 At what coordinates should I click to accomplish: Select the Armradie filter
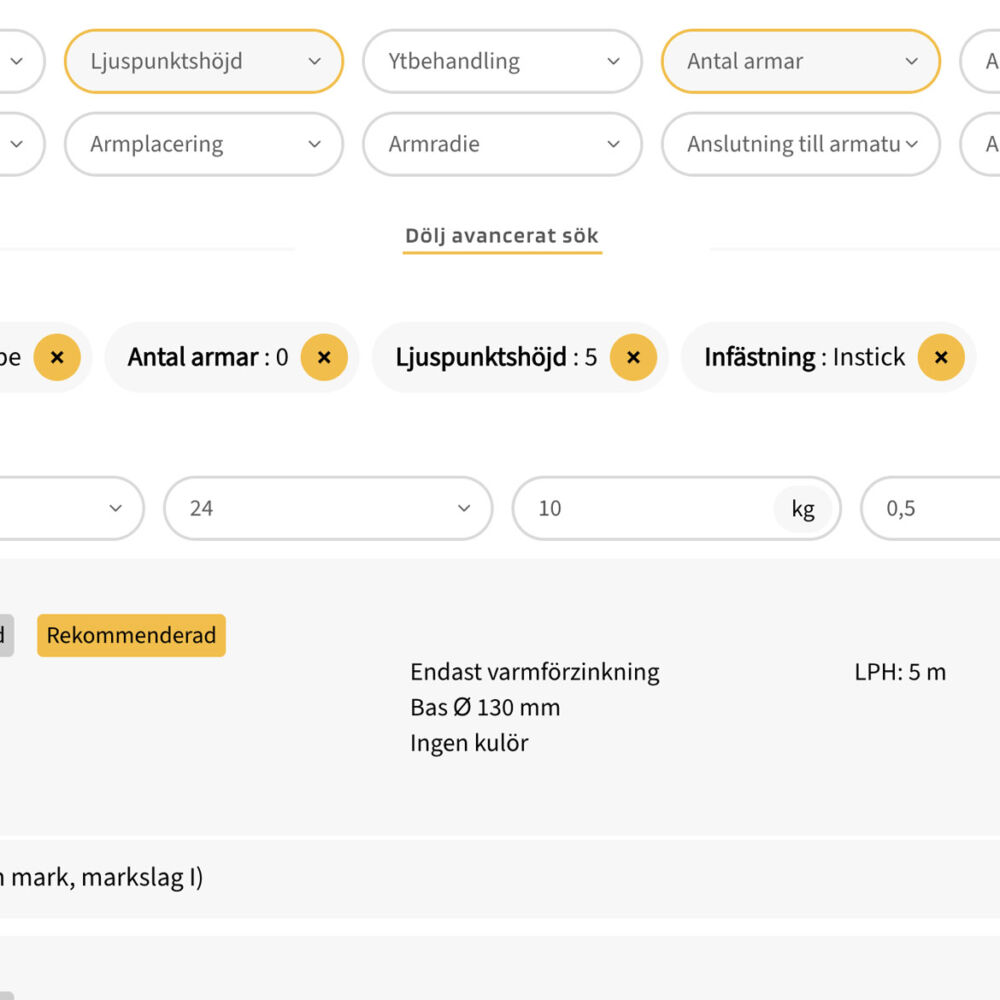click(502, 144)
